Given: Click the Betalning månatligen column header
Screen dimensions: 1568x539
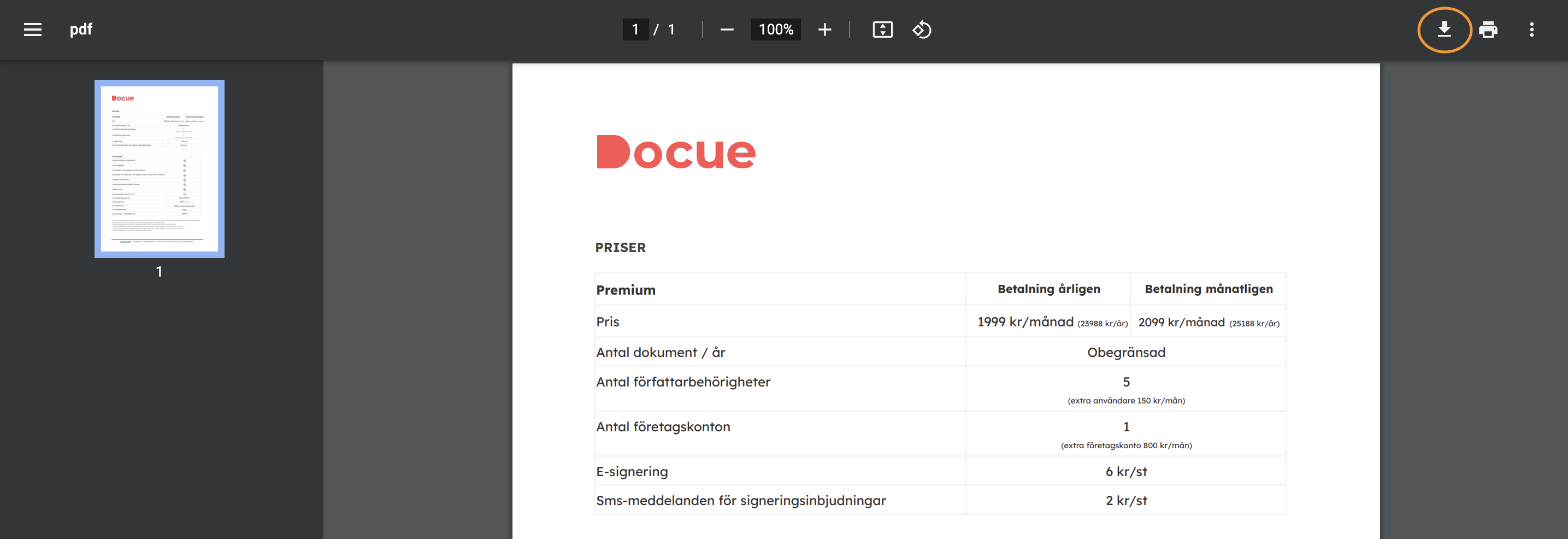Looking at the screenshot, I should [x=1209, y=289].
